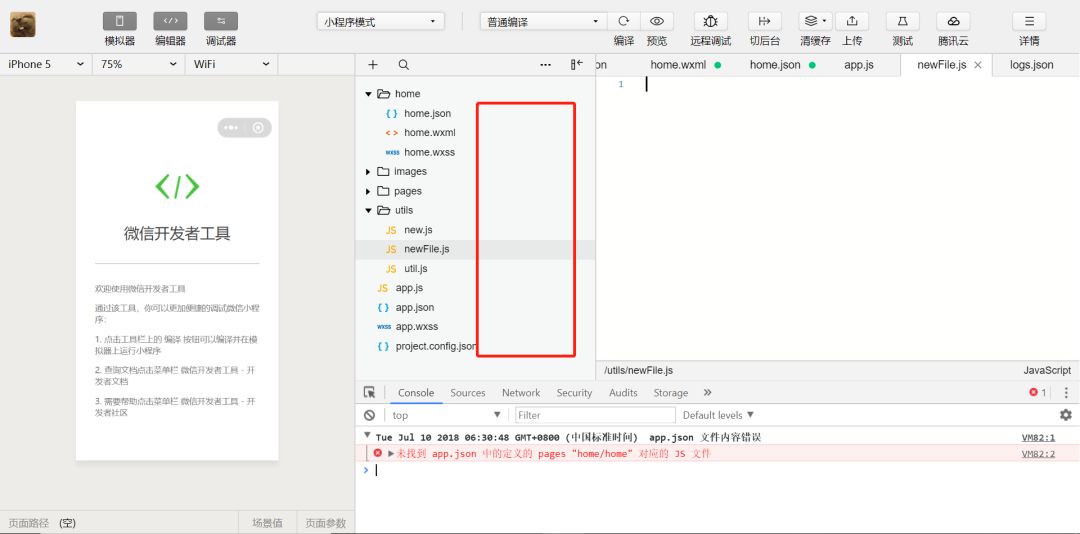Switch to the Security tab
This screenshot has width=1080, height=534.
coord(574,393)
